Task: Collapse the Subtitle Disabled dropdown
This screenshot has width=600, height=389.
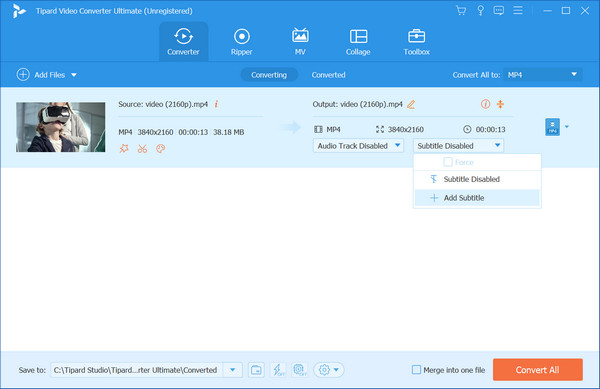Action: [x=458, y=146]
